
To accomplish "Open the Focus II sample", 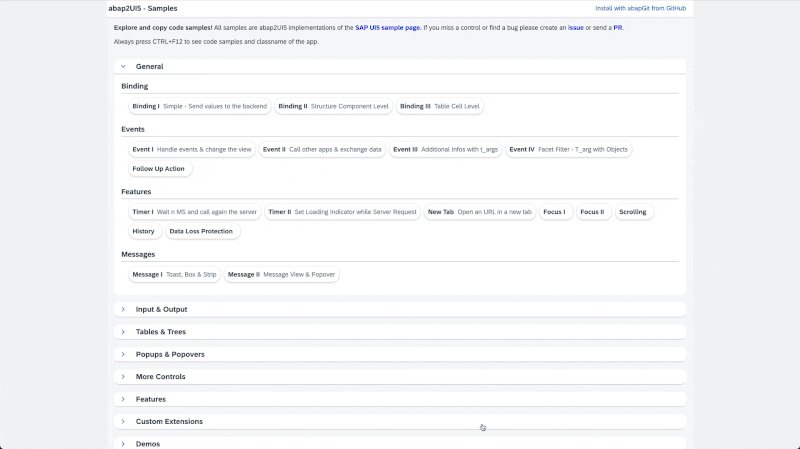I will pyautogui.click(x=594, y=212).
